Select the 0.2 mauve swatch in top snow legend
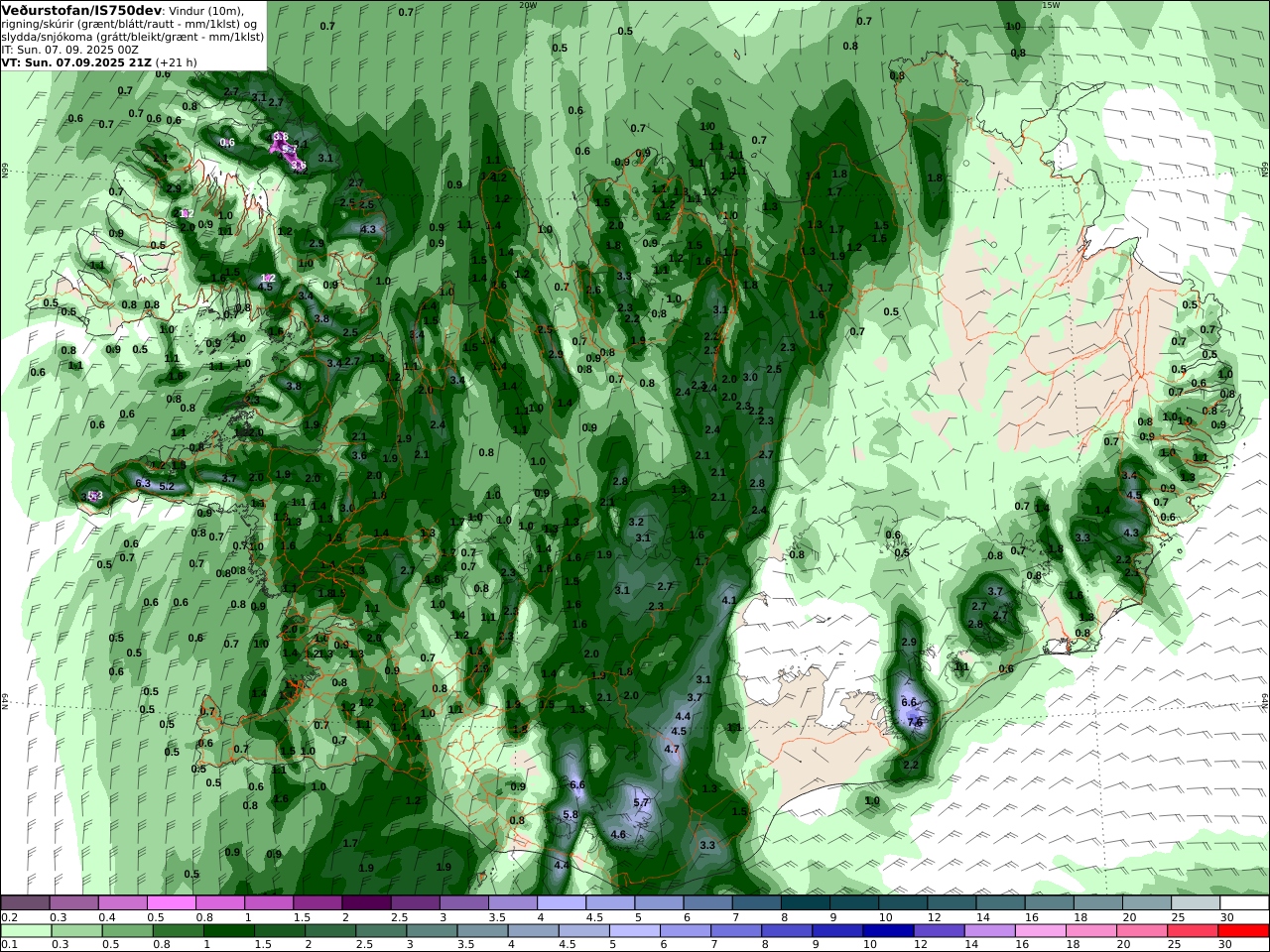 (25, 902)
